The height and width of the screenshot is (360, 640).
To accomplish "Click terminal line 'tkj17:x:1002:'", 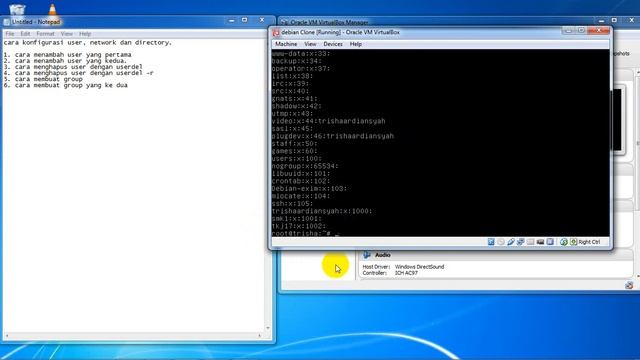I will [x=298, y=226].
